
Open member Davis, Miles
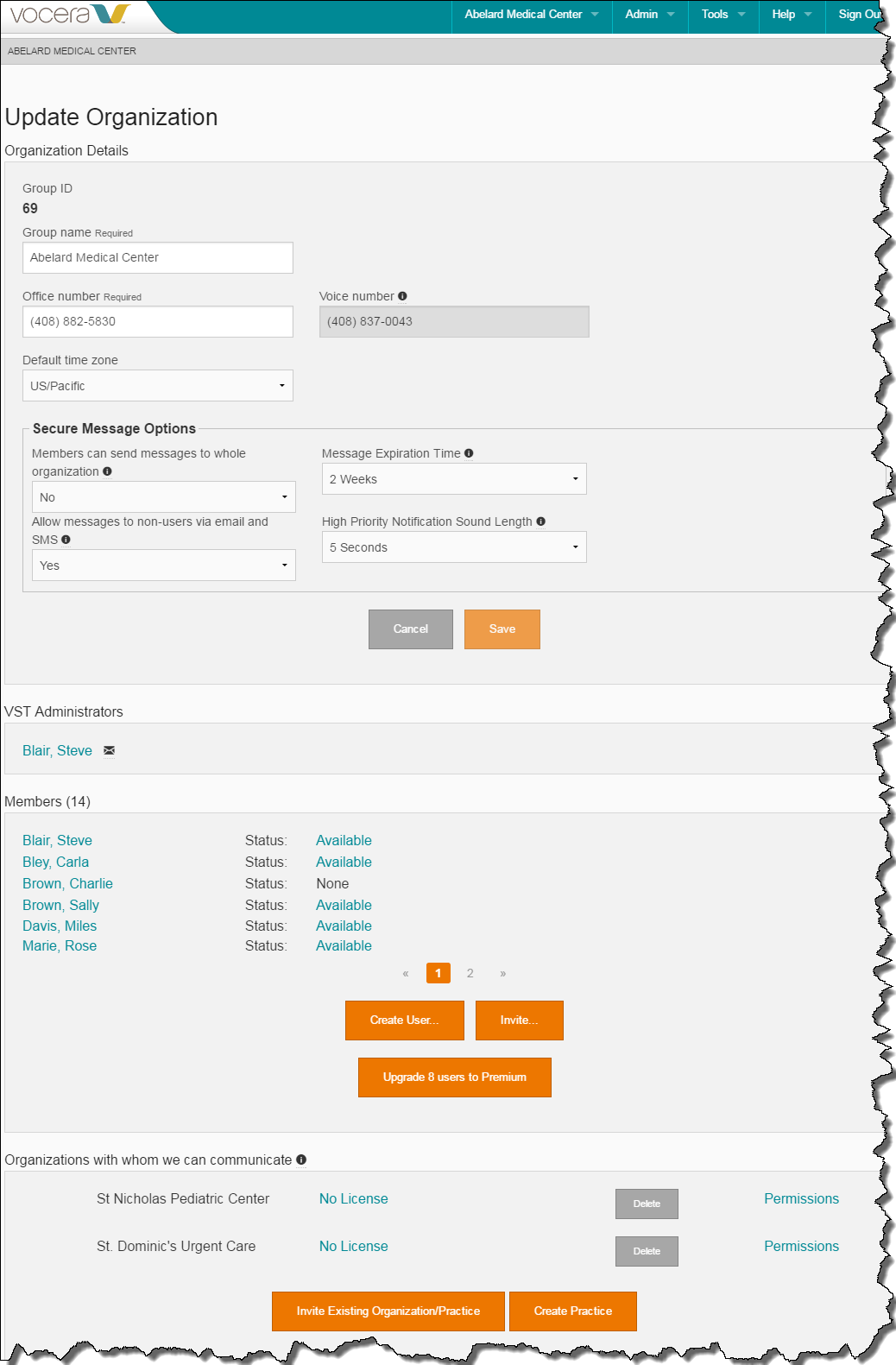click(x=60, y=926)
